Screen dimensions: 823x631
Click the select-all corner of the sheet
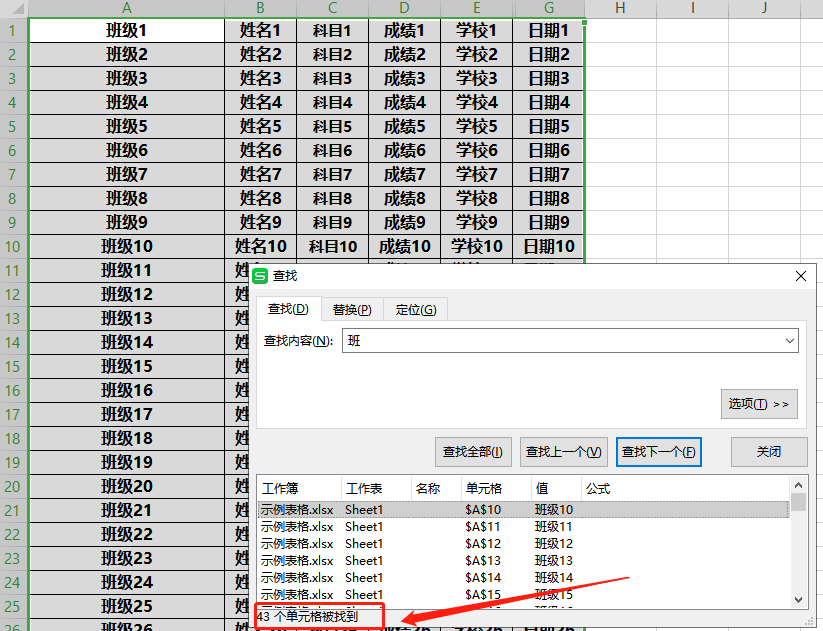[x=13, y=8]
